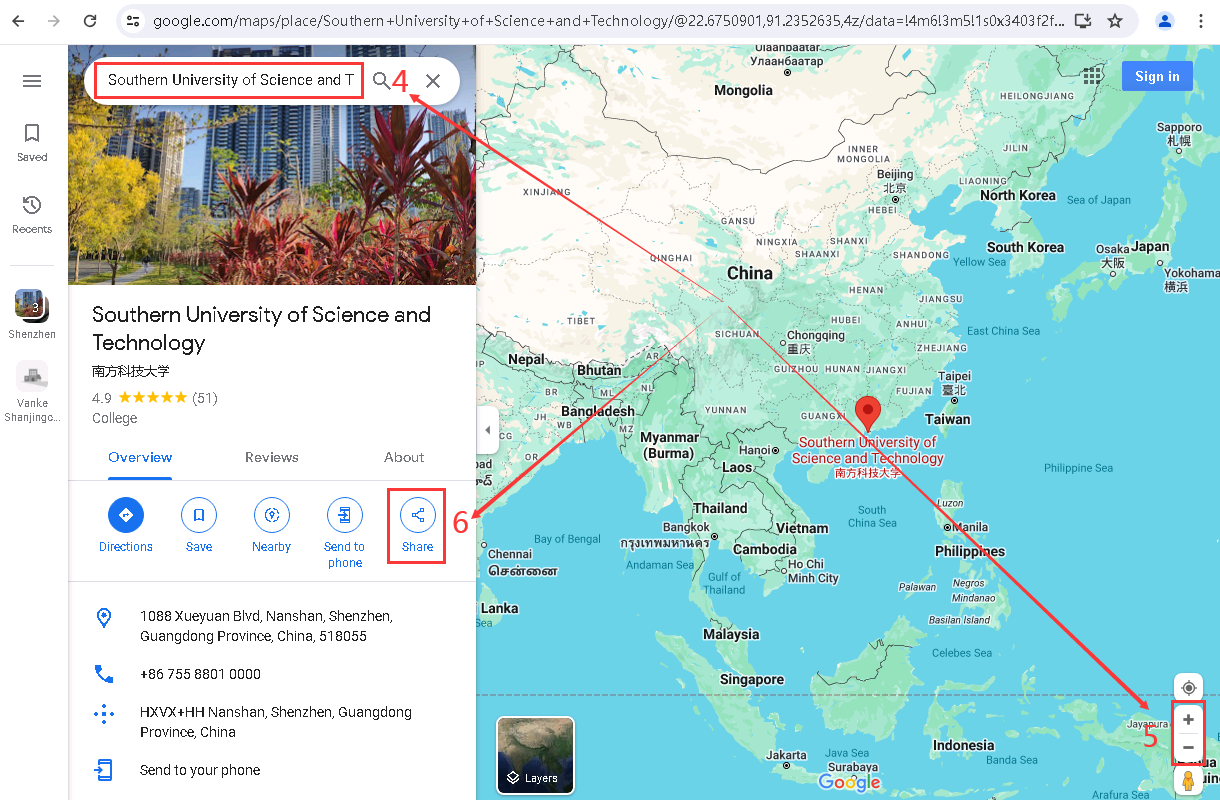Open the Google apps grid
The height and width of the screenshot is (800, 1220).
[1092, 76]
